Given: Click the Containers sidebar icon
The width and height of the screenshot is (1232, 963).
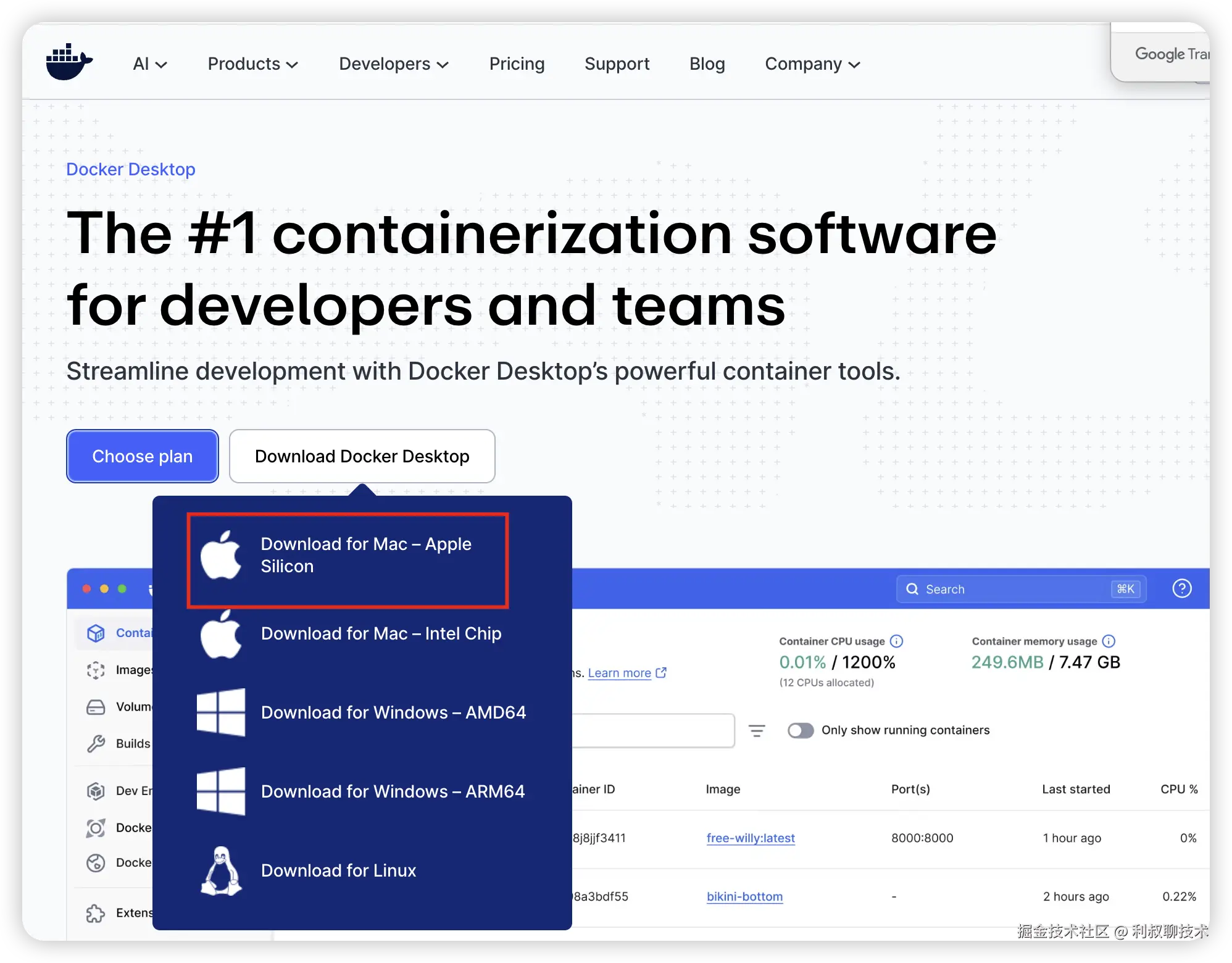Looking at the screenshot, I should click(96, 633).
